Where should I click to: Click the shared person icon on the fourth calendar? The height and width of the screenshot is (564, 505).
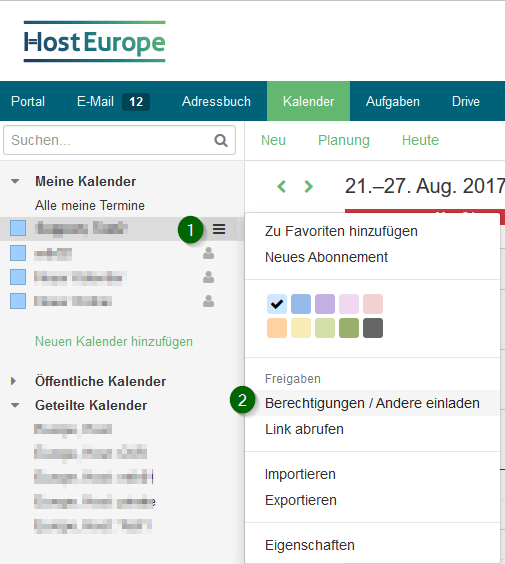209,301
